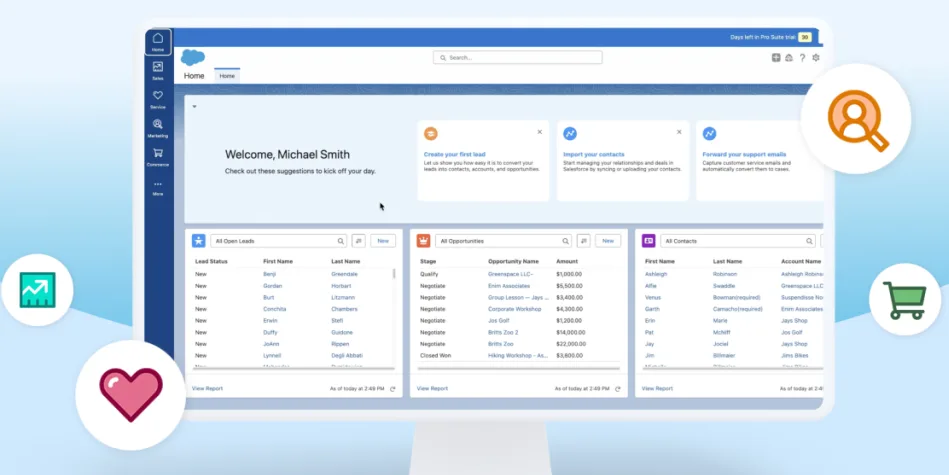Click New button in the opportunities panel

pos(608,241)
